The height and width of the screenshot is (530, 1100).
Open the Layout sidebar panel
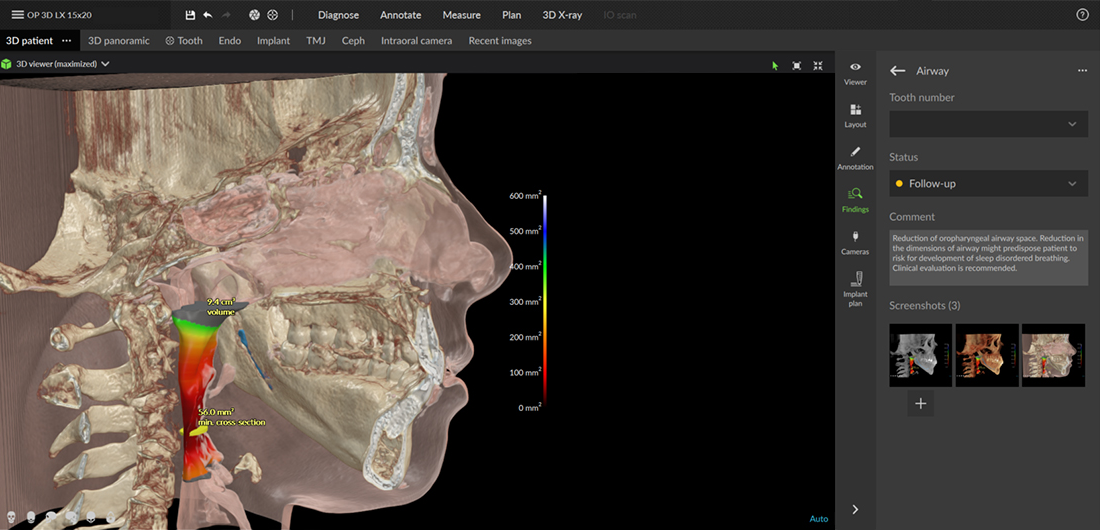855,115
